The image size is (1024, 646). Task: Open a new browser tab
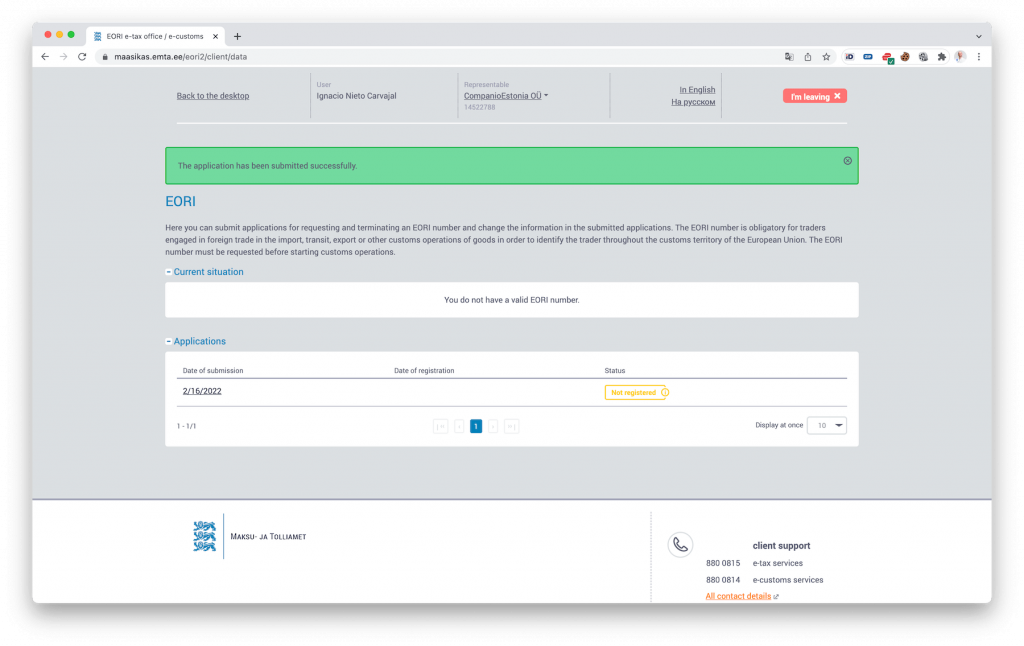tap(237, 36)
